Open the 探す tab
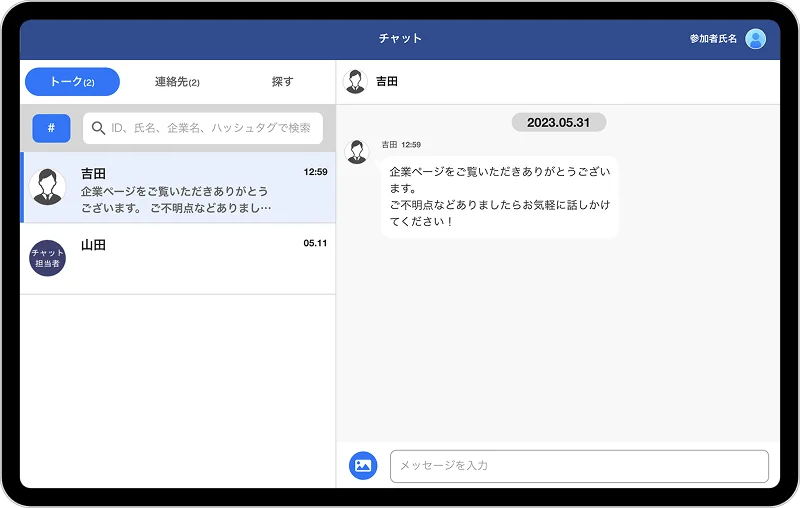 [x=282, y=82]
